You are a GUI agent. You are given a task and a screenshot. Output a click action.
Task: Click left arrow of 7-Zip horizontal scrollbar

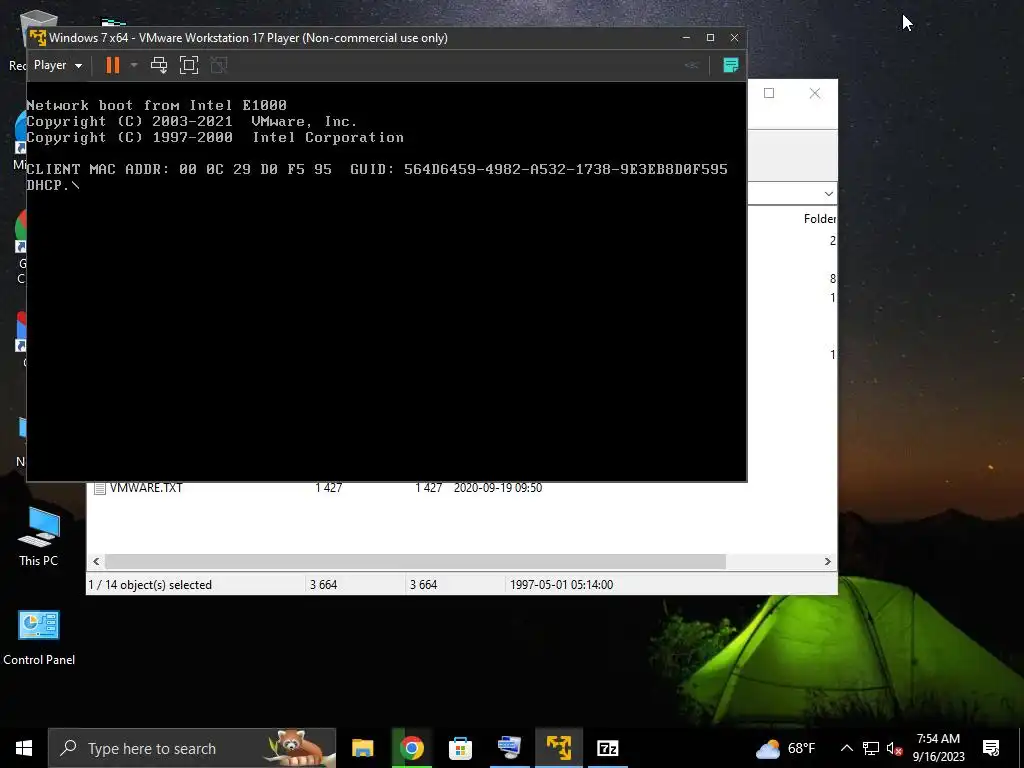click(x=96, y=562)
